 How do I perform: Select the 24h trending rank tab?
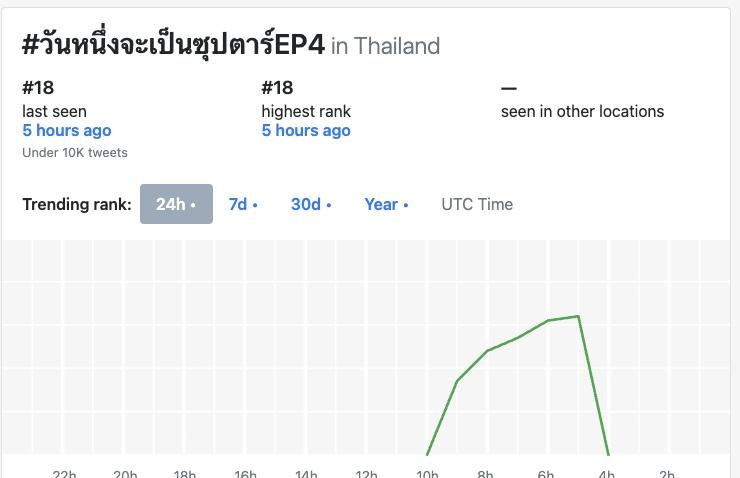point(176,204)
